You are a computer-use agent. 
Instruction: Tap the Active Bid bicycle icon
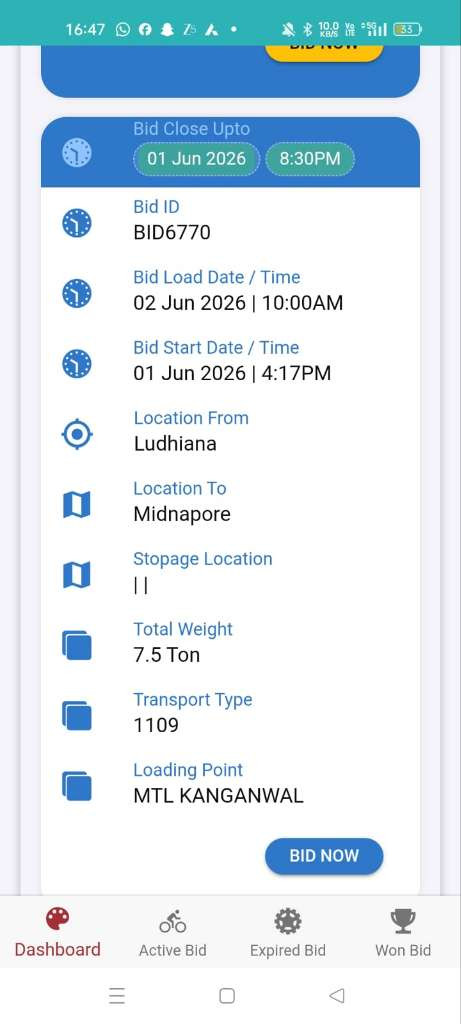point(172,921)
